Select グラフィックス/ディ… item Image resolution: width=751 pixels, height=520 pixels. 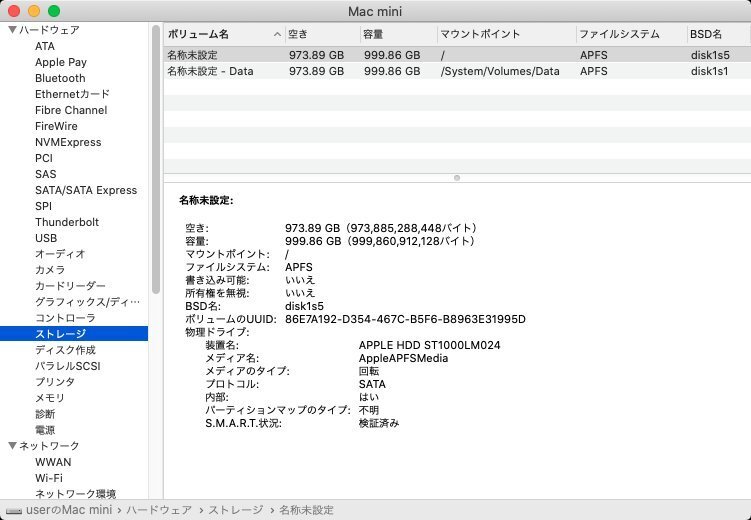[88, 302]
